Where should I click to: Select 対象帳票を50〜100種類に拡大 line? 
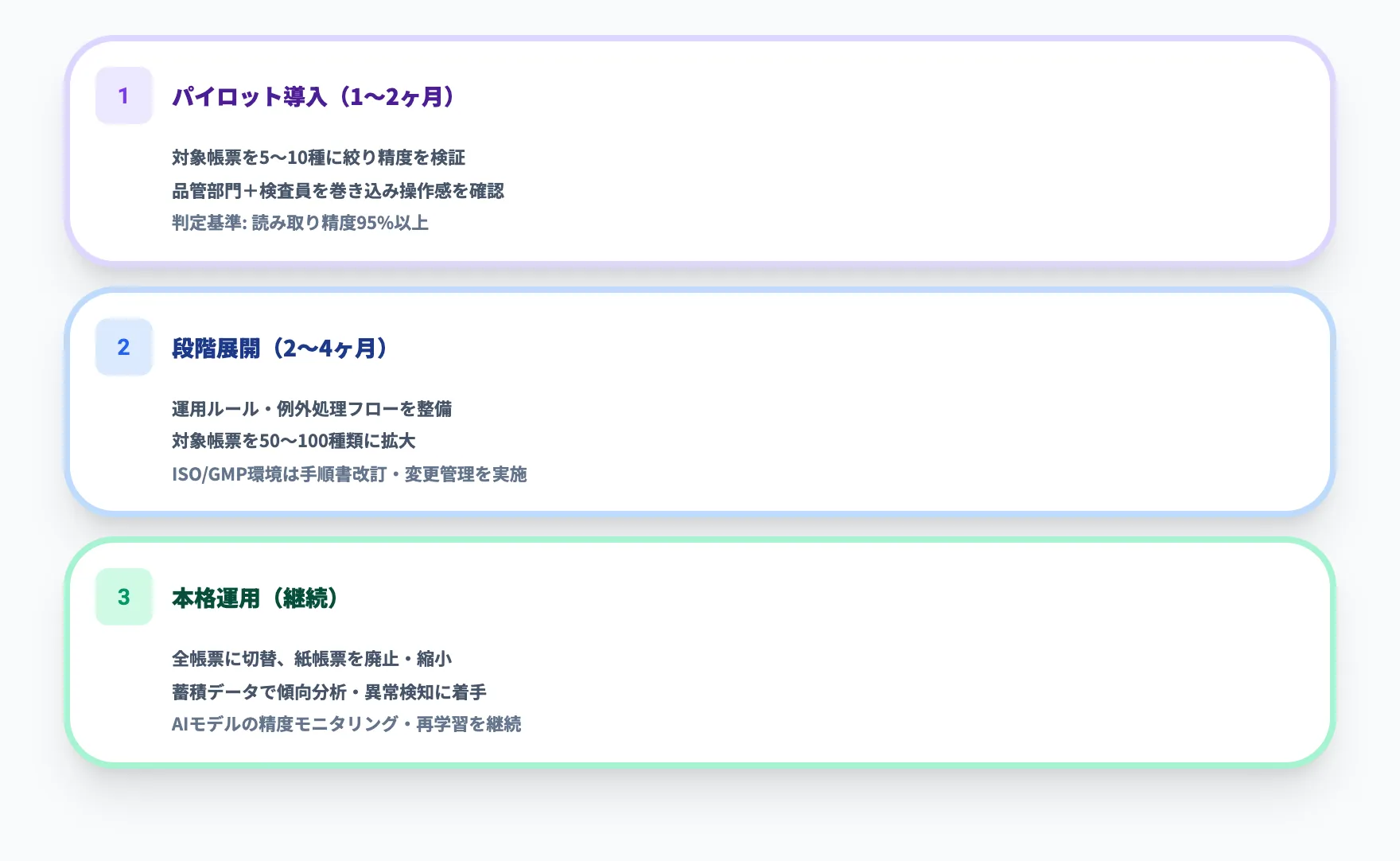point(294,442)
